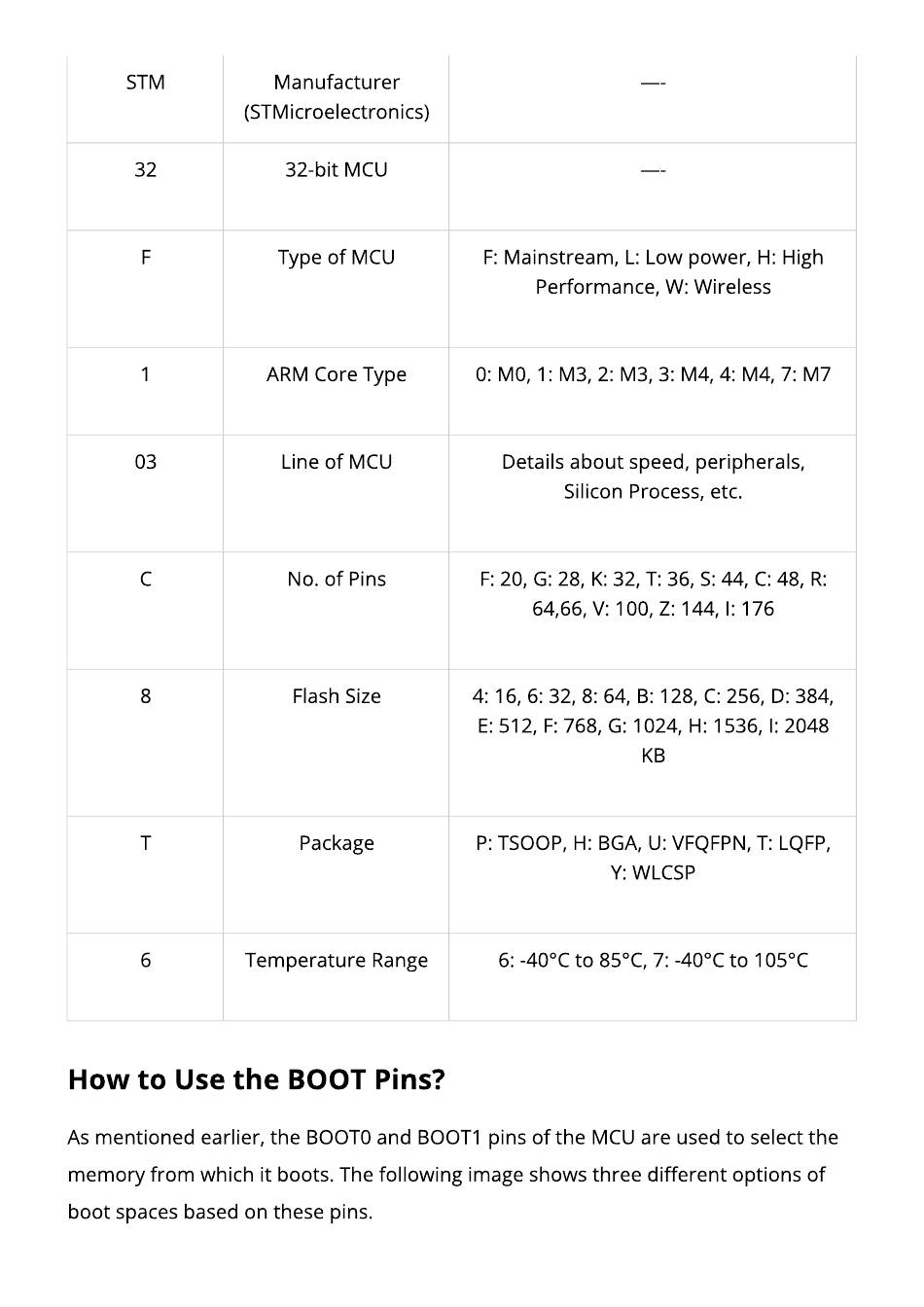Click the 'F: Mainstream, L: Low power' description
The image size is (924, 1307).
(653, 272)
